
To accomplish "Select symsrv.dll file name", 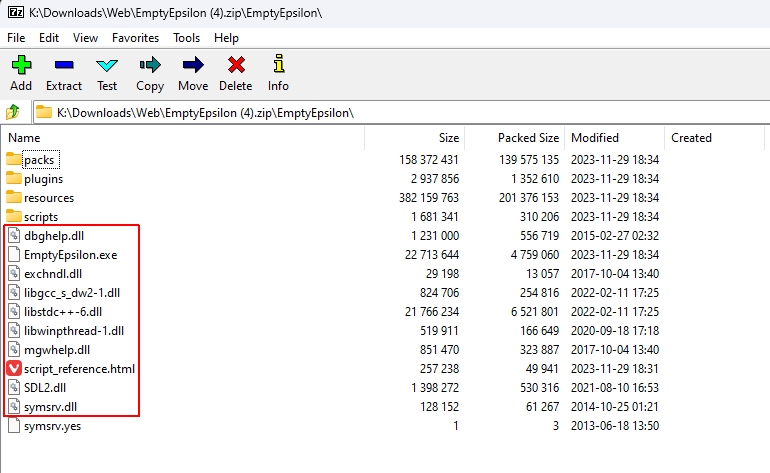I will click(51, 407).
